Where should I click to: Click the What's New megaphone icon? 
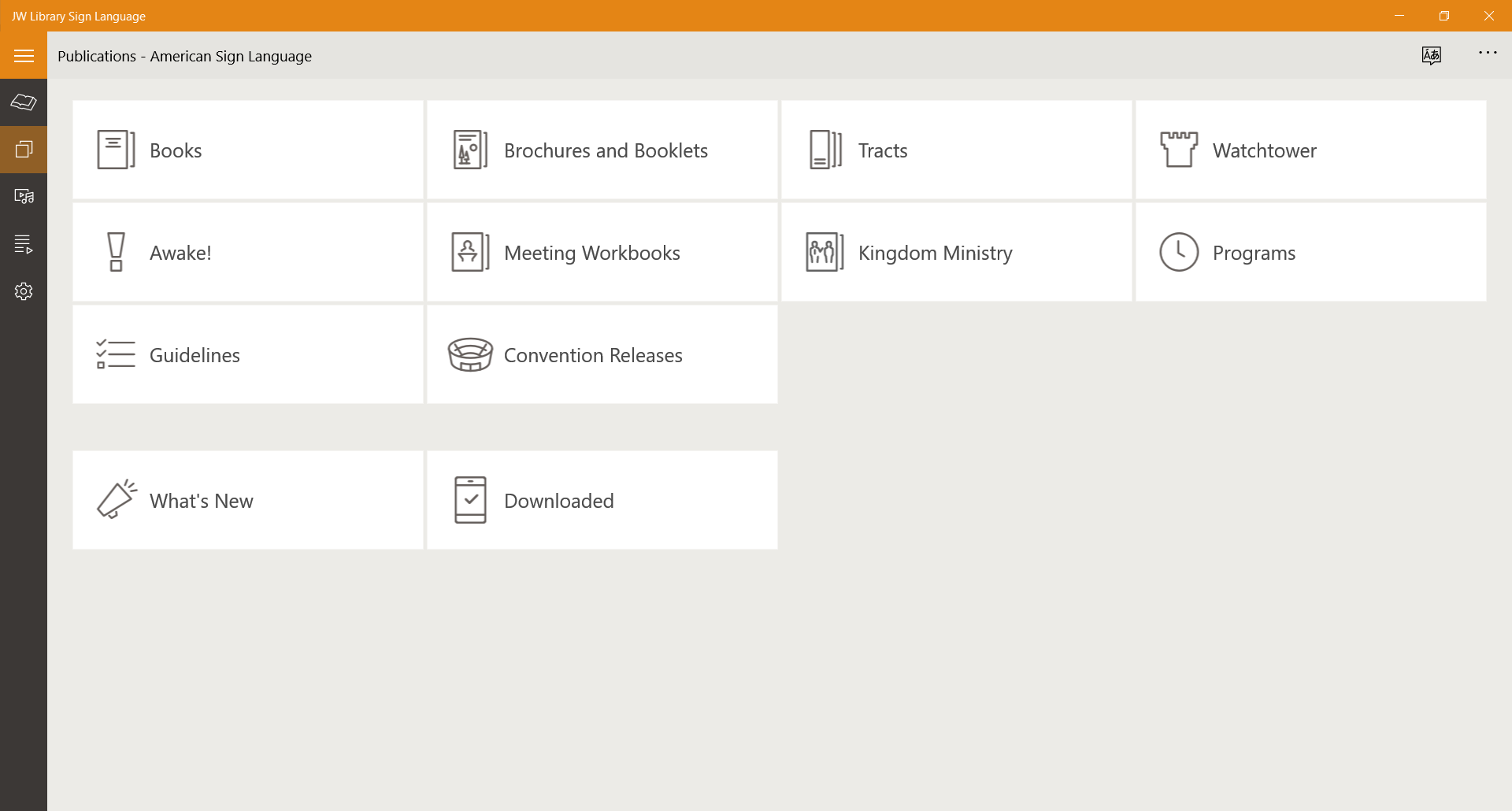[x=117, y=499]
